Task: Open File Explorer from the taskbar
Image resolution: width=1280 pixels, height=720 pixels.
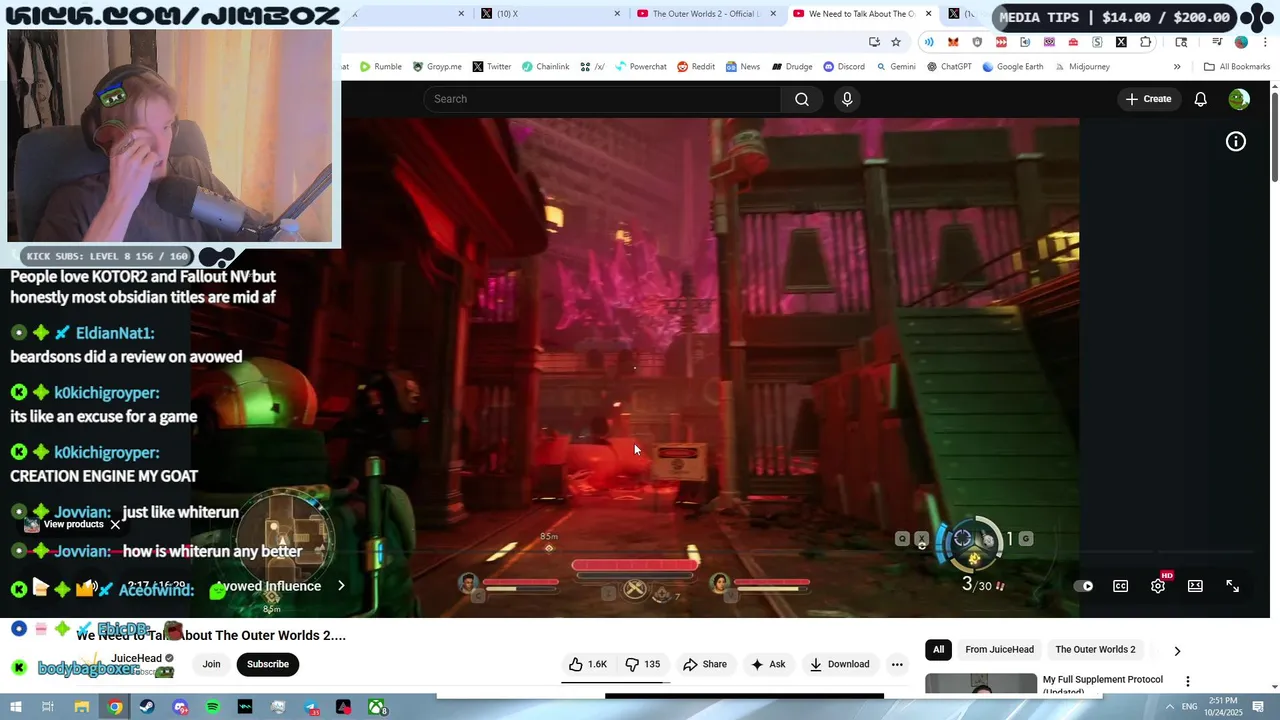Action: pyautogui.click(x=82, y=707)
